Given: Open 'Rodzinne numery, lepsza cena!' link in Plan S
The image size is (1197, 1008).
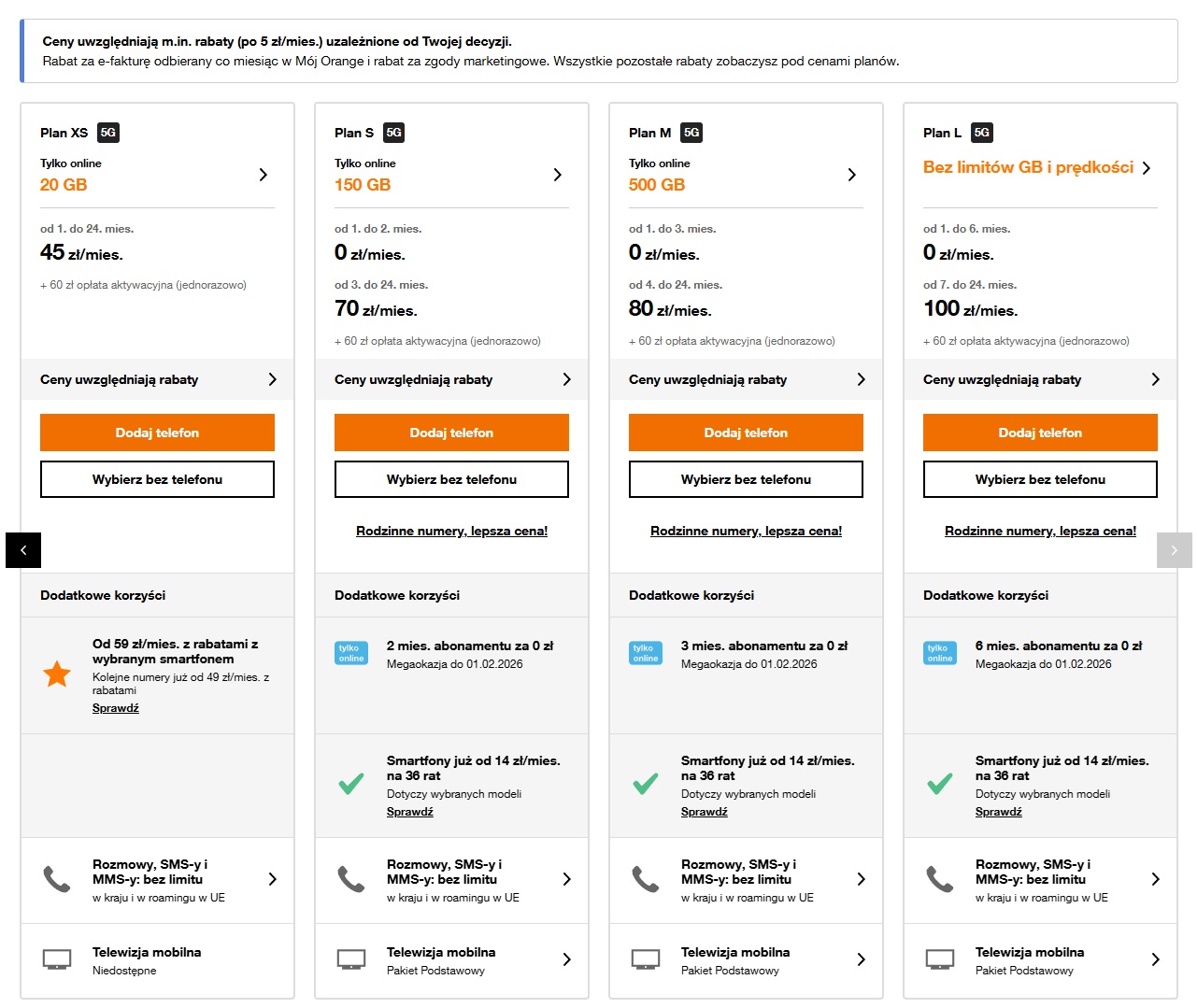Looking at the screenshot, I should coord(451,531).
